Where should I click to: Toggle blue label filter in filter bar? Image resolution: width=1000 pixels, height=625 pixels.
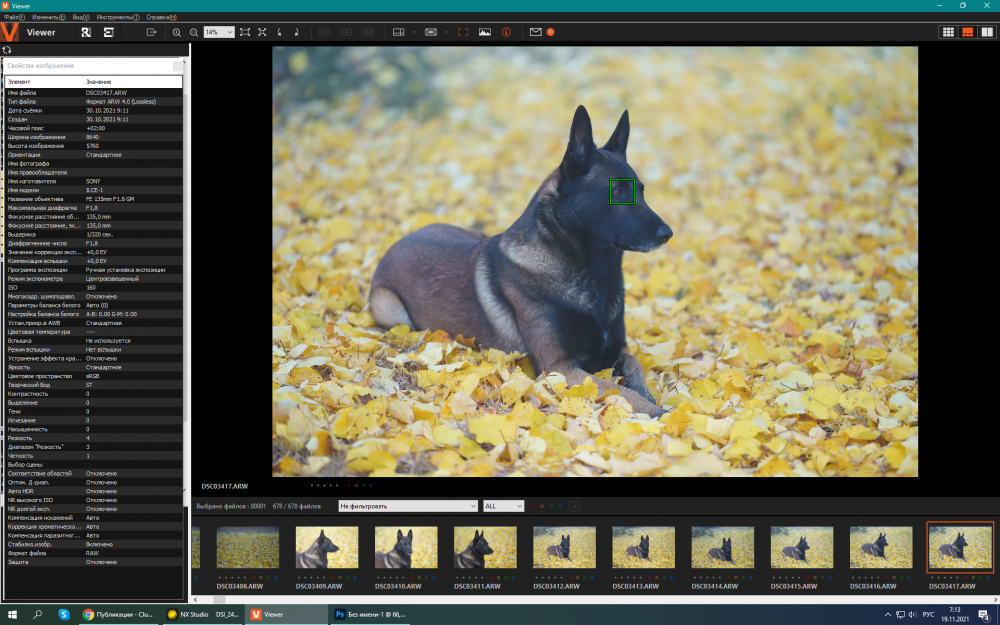(560, 506)
